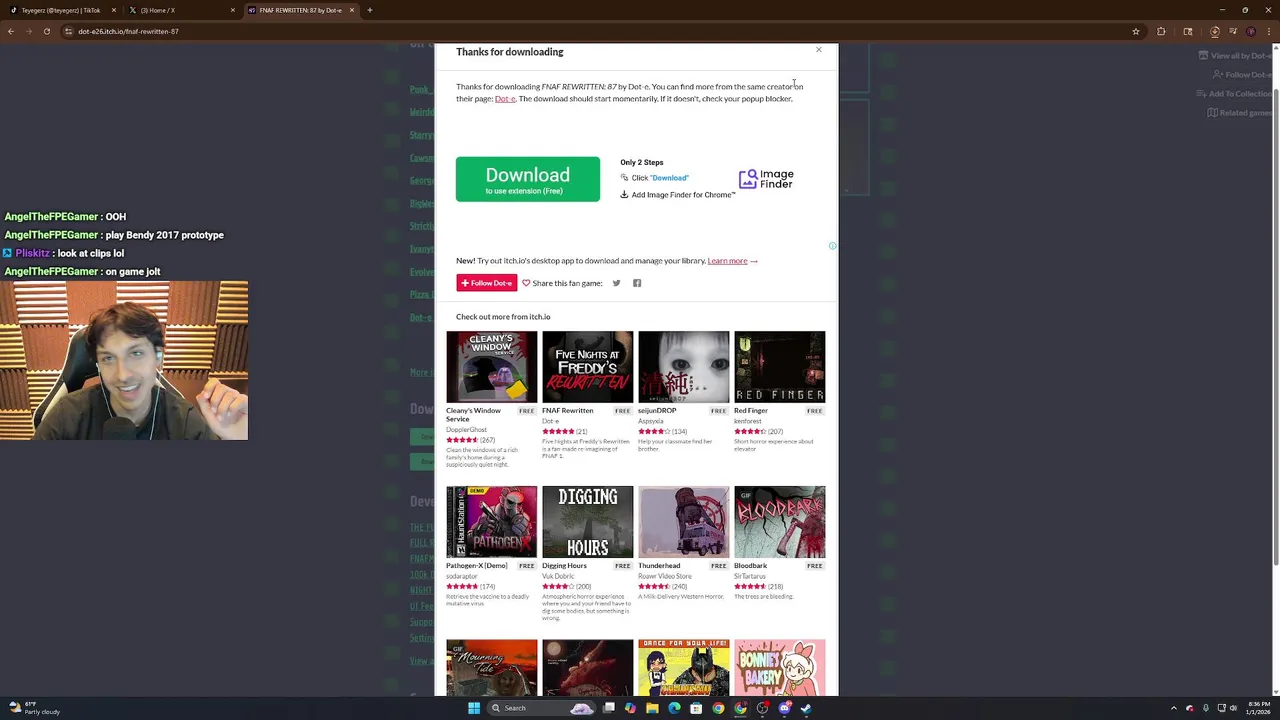The image size is (1280, 720).
Task: Open Vuk Dobric author link
Action: click(x=558, y=576)
